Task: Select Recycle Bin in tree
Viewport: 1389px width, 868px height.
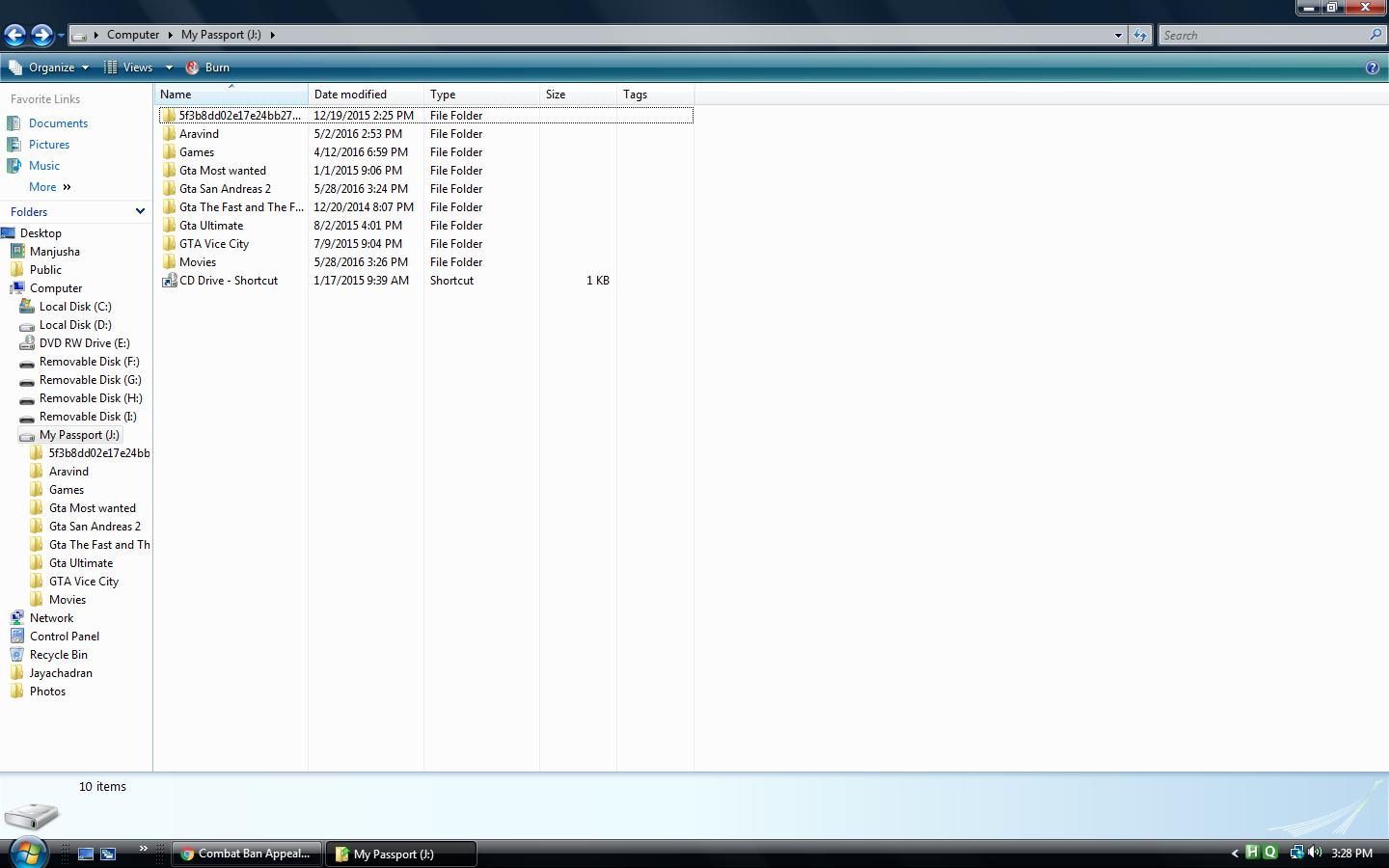Action: pos(58,655)
